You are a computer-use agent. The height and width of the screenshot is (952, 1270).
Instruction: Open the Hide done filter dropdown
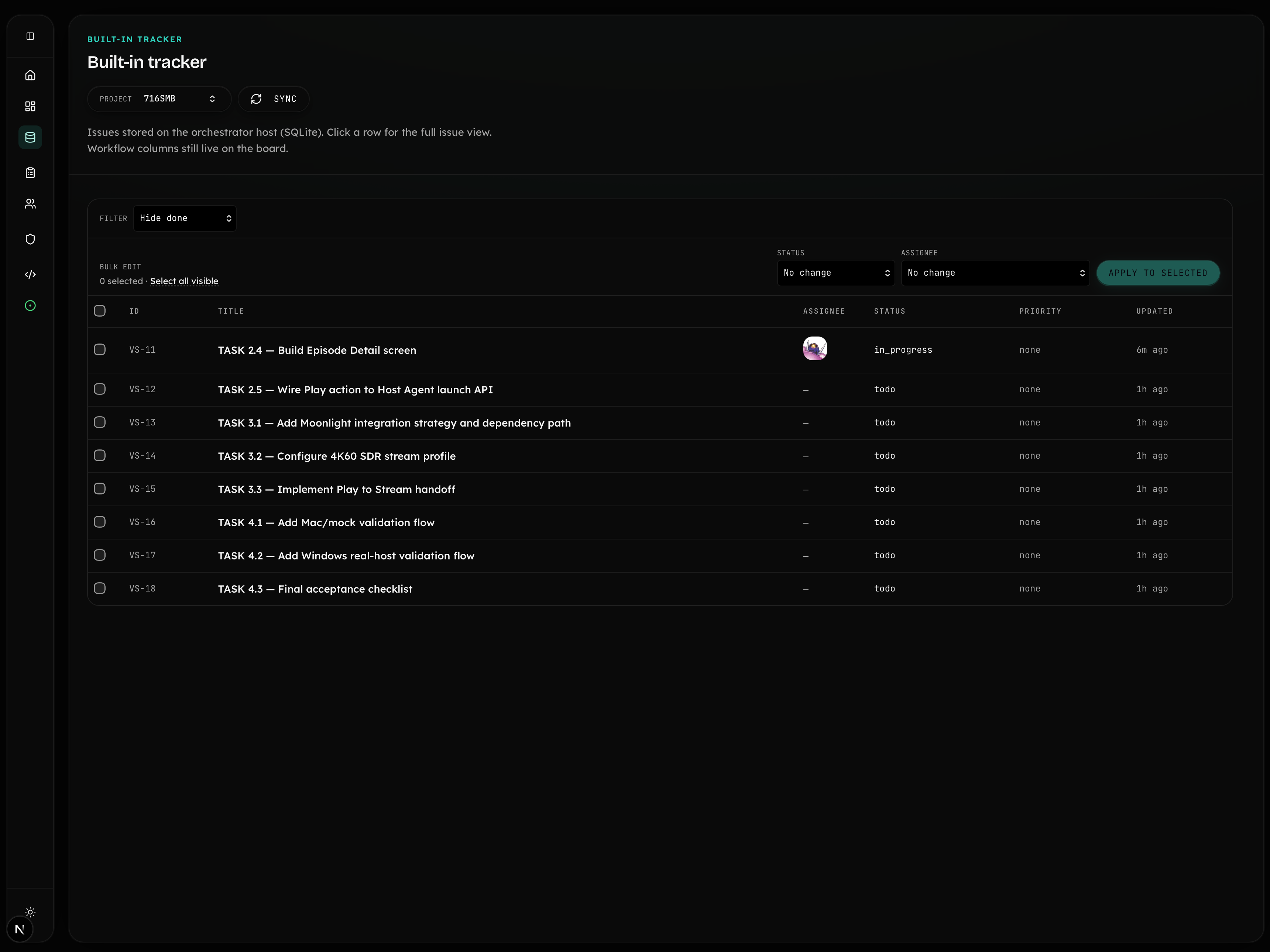pyautogui.click(x=184, y=218)
